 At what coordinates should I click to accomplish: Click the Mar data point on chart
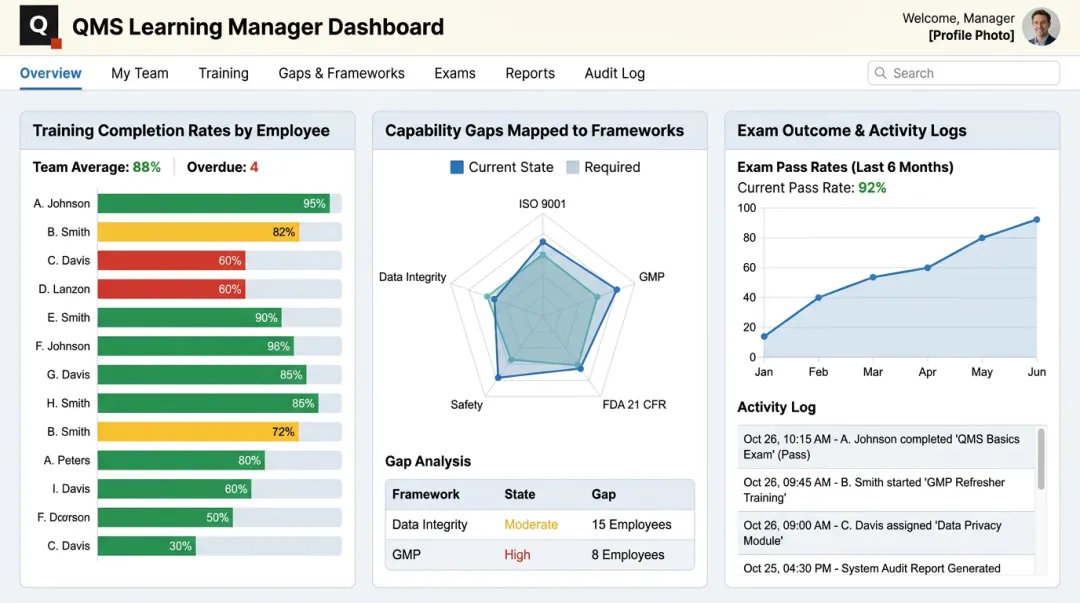click(873, 277)
